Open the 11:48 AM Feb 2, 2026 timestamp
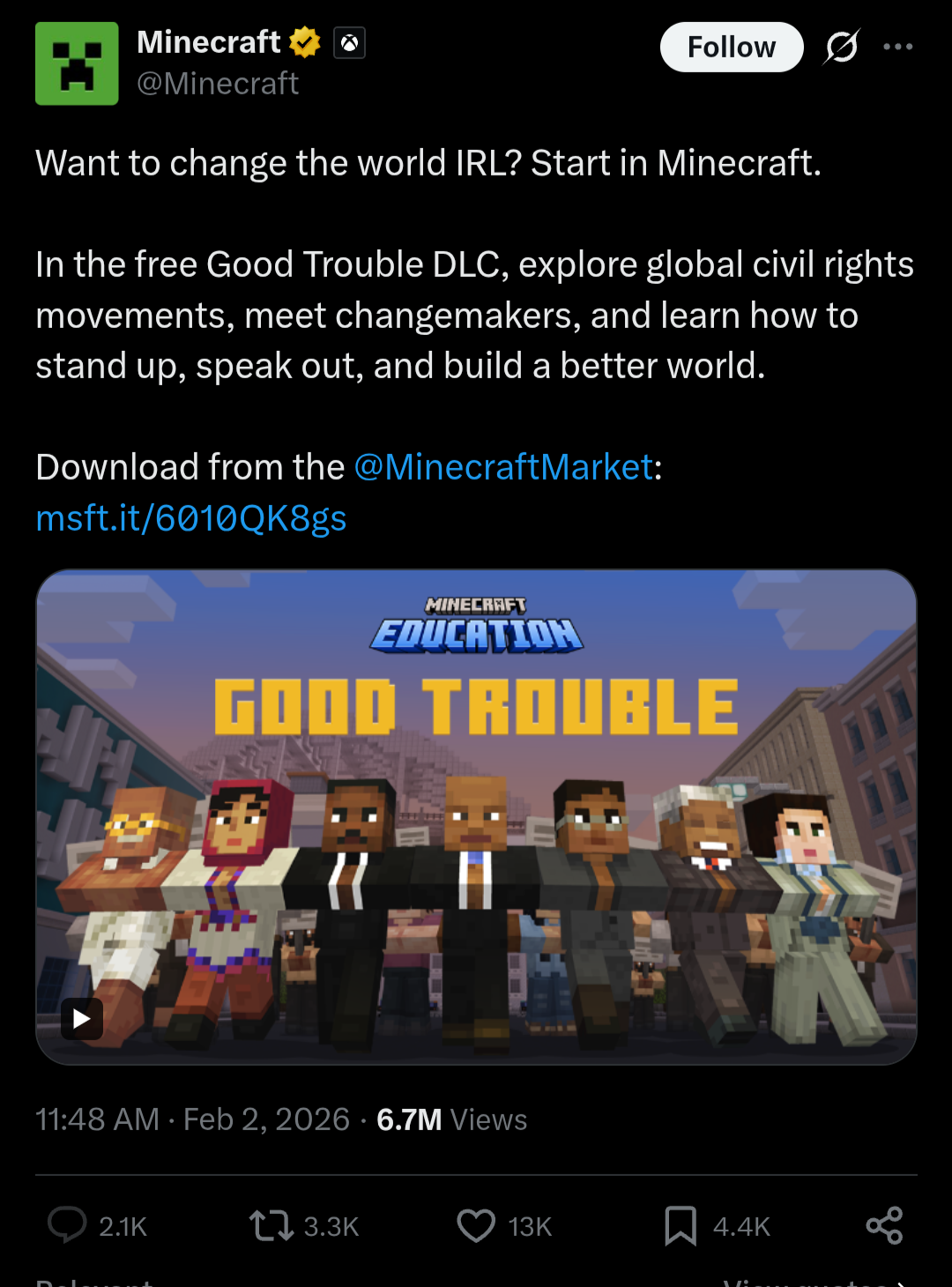The image size is (952, 1287). 192,1120
